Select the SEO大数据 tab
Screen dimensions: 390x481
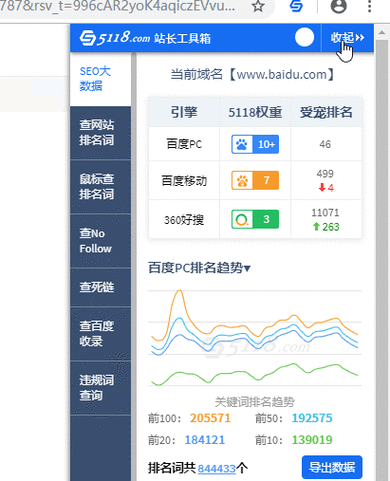[x=100, y=79]
